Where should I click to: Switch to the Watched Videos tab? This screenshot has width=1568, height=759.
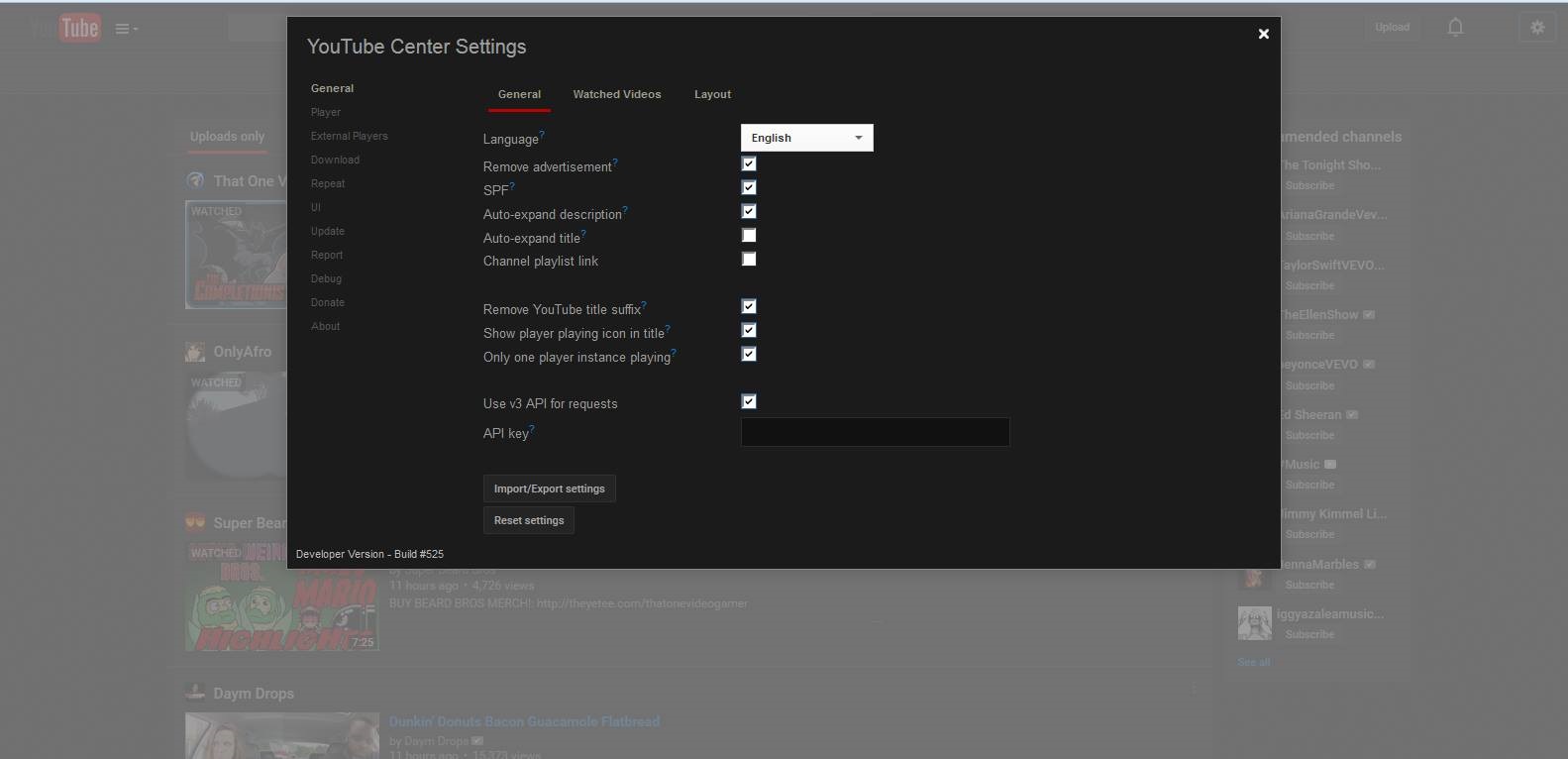pyautogui.click(x=617, y=94)
